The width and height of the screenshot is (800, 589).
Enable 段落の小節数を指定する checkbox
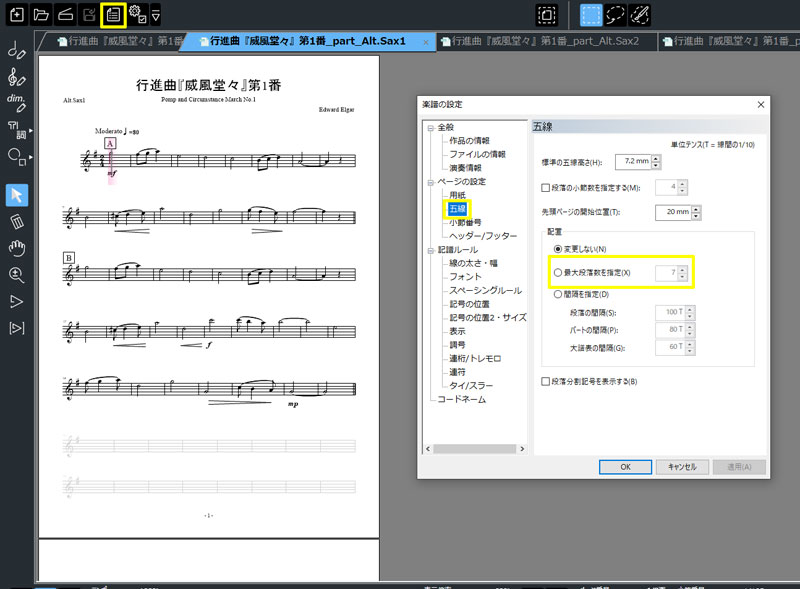pyautogui.click(x=545, y=188)
